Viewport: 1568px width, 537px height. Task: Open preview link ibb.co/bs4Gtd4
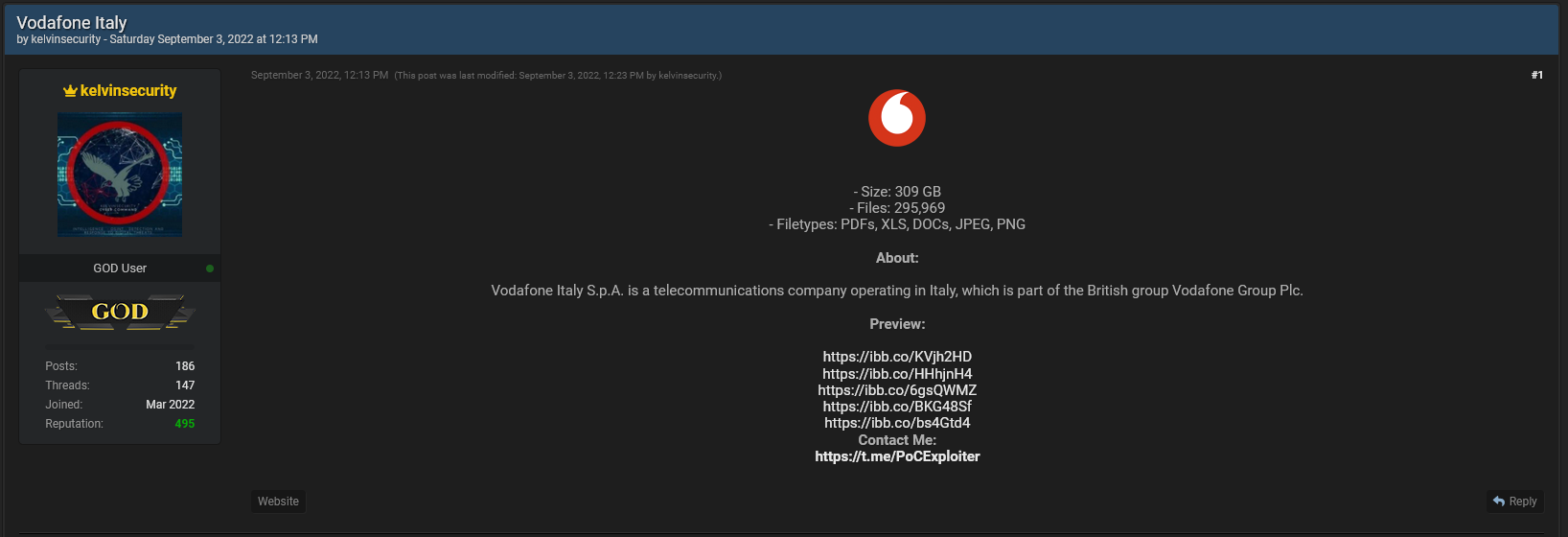pos(897,423)
